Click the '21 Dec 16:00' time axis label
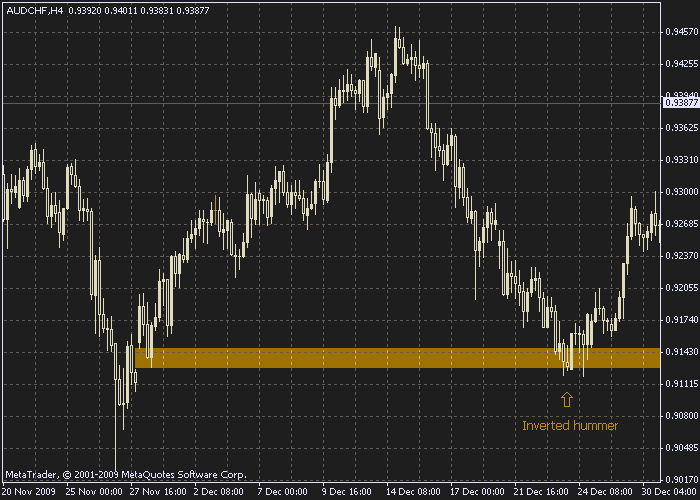Screen dimensions: 700x500 (x=542, y=492)
